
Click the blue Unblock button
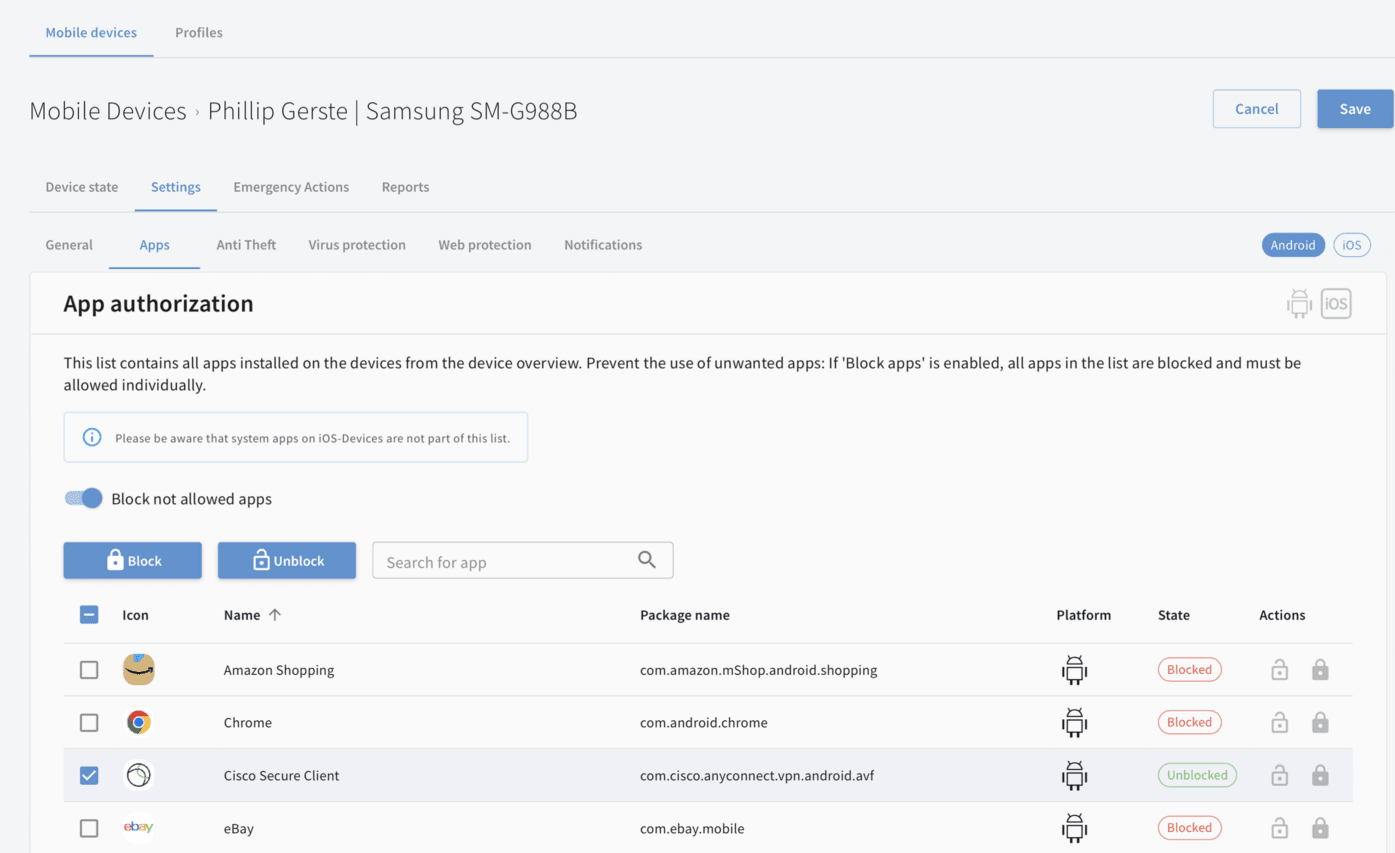[287, 561]
